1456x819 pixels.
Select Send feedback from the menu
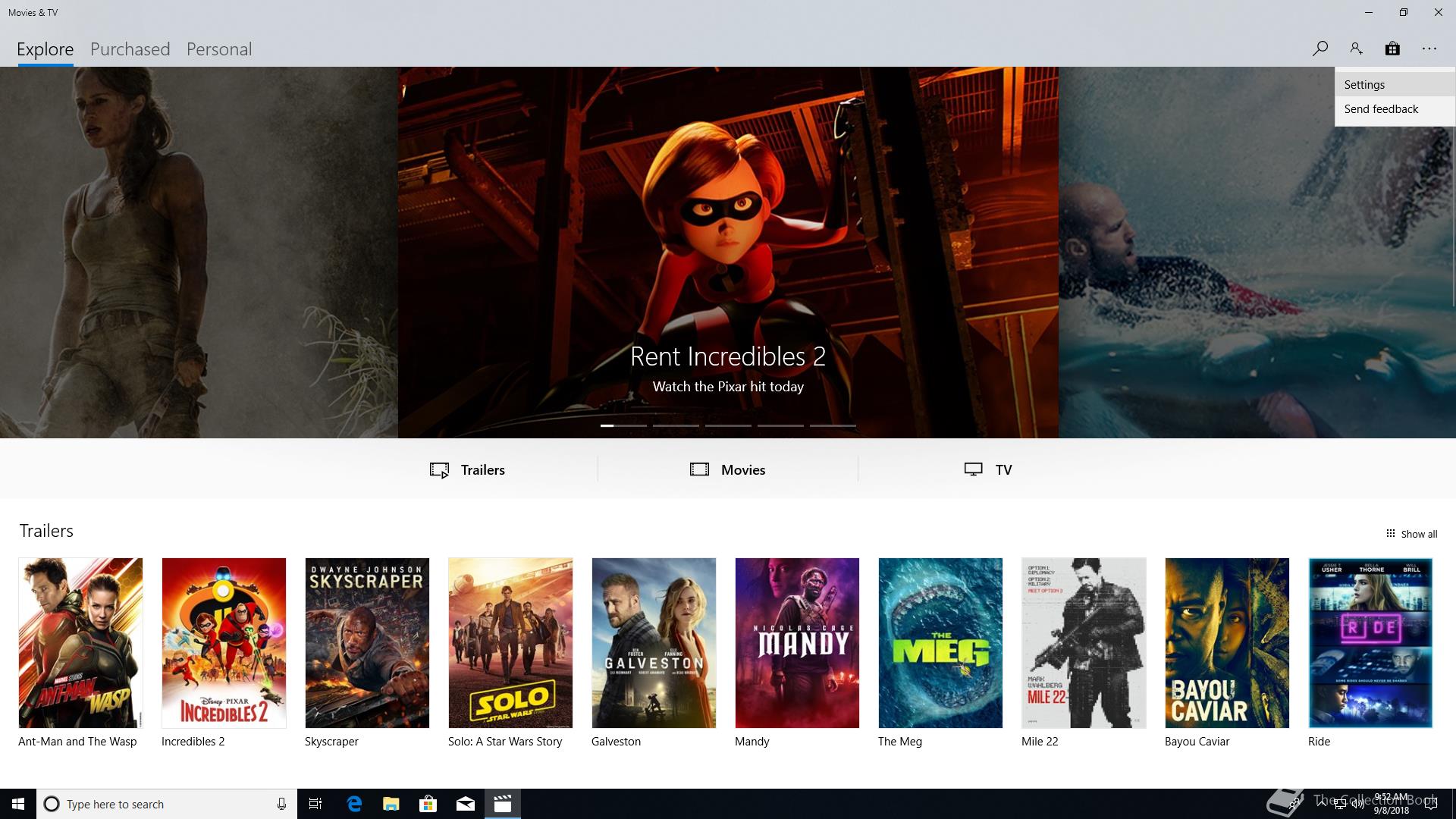point(1395,109)
